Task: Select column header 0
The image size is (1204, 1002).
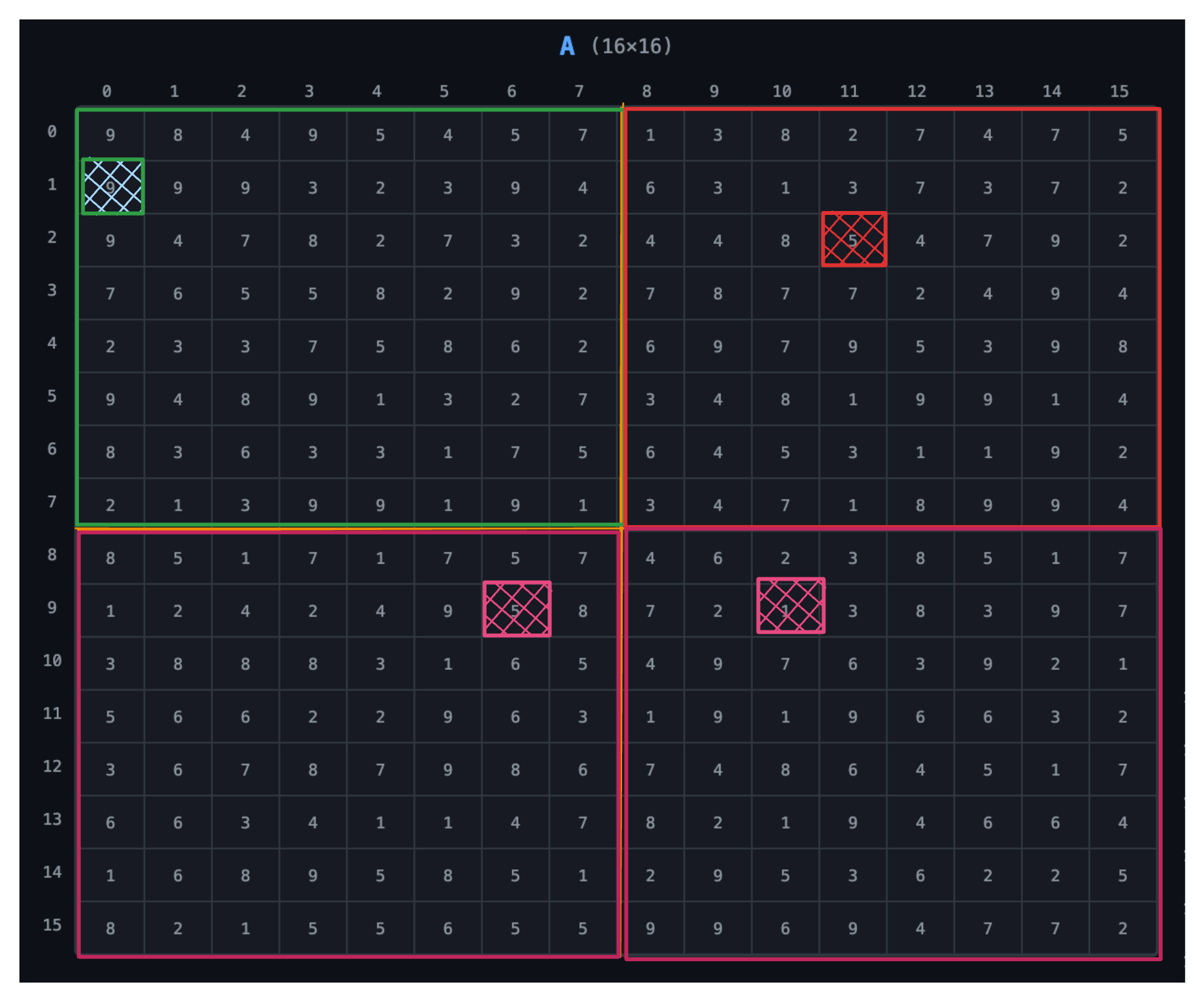Action: [x=107, y=92]
